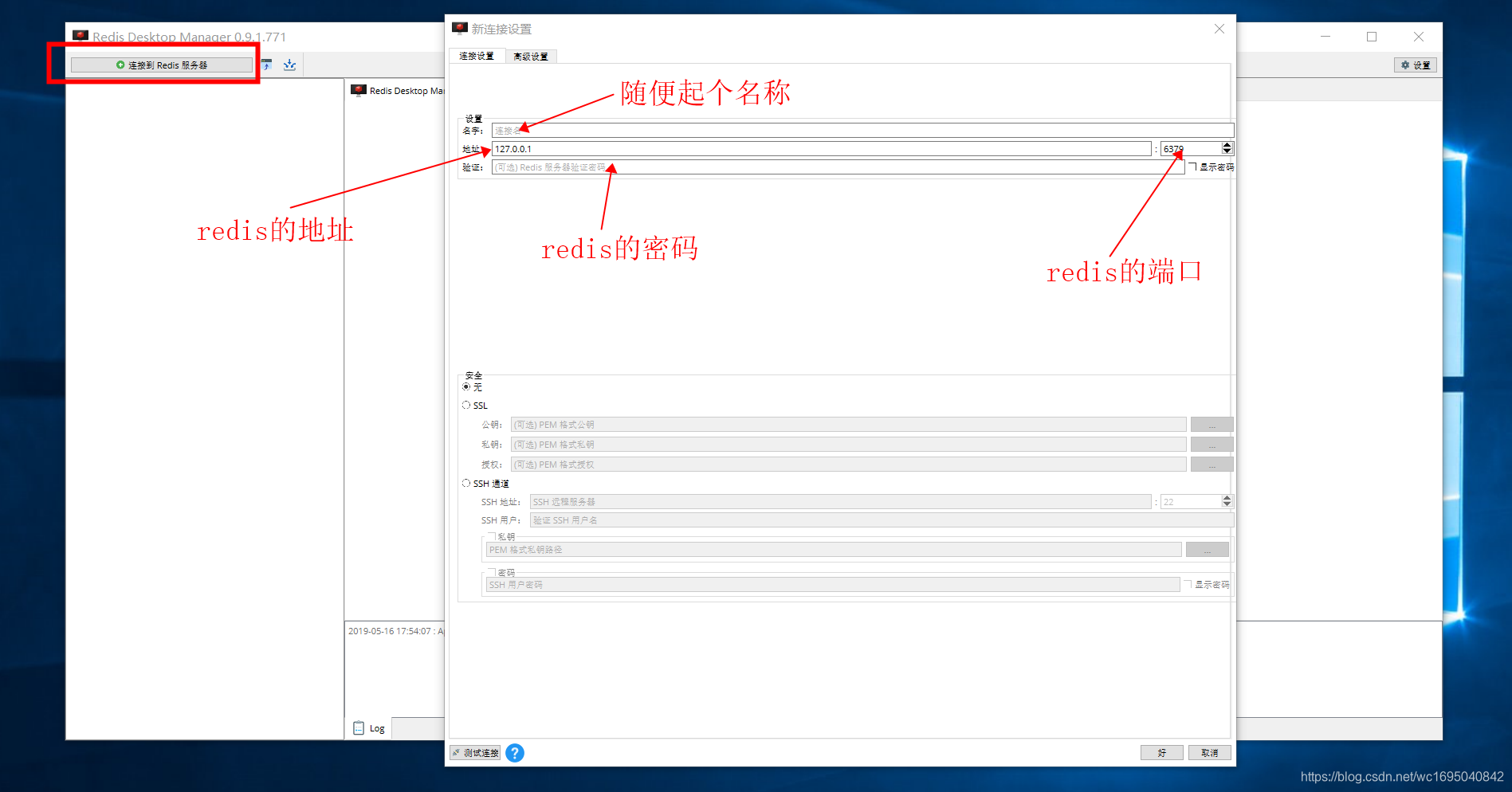The width and height of the screenshot is (1512, 792).
Task: Open help via the blue question-mark icon
Action: pyautogui.click(x=515, y=753)
